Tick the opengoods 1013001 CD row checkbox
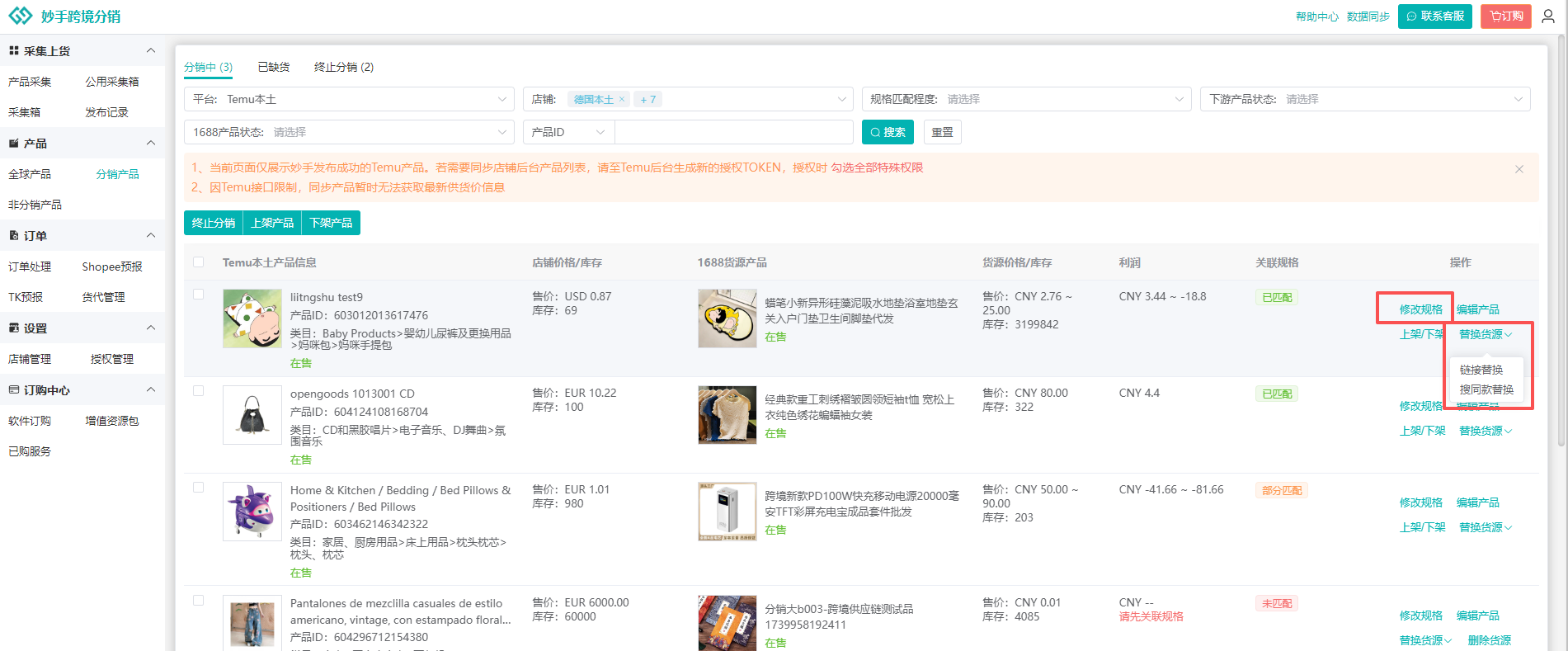 coord(198,391)
